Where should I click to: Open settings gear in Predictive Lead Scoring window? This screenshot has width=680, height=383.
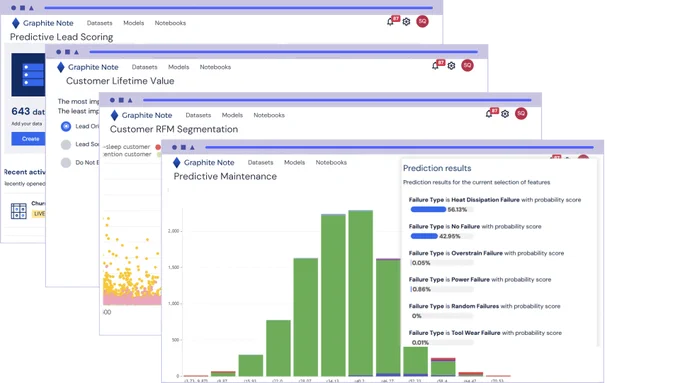pos(406,22)
